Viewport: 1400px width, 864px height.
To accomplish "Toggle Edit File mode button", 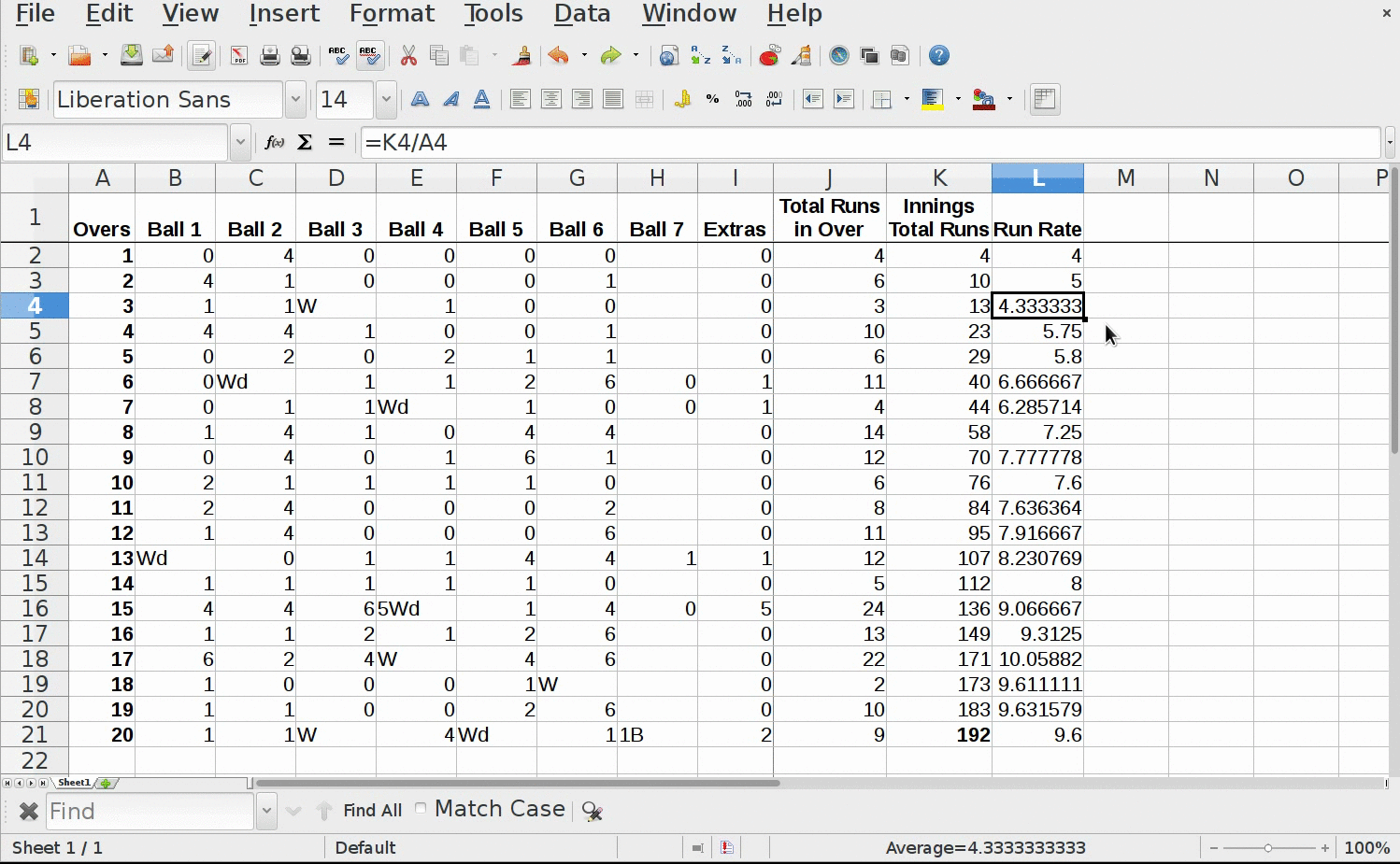I will (x=201, y=56).
